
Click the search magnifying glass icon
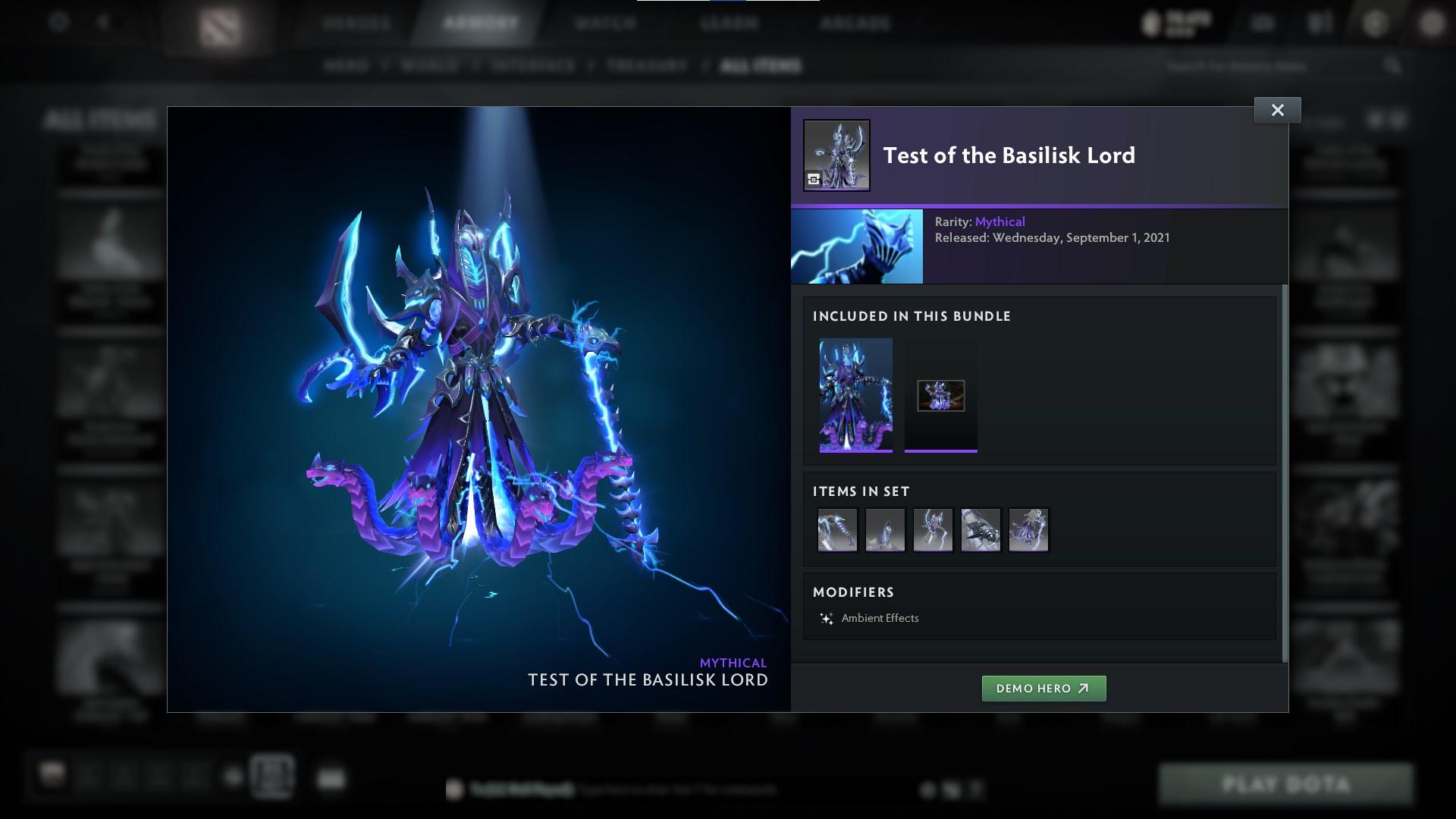1395,66
